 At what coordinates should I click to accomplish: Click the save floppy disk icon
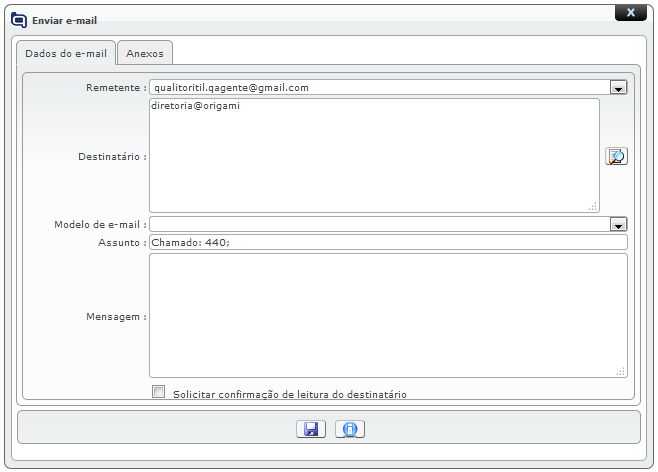click(x=311, y=429)
